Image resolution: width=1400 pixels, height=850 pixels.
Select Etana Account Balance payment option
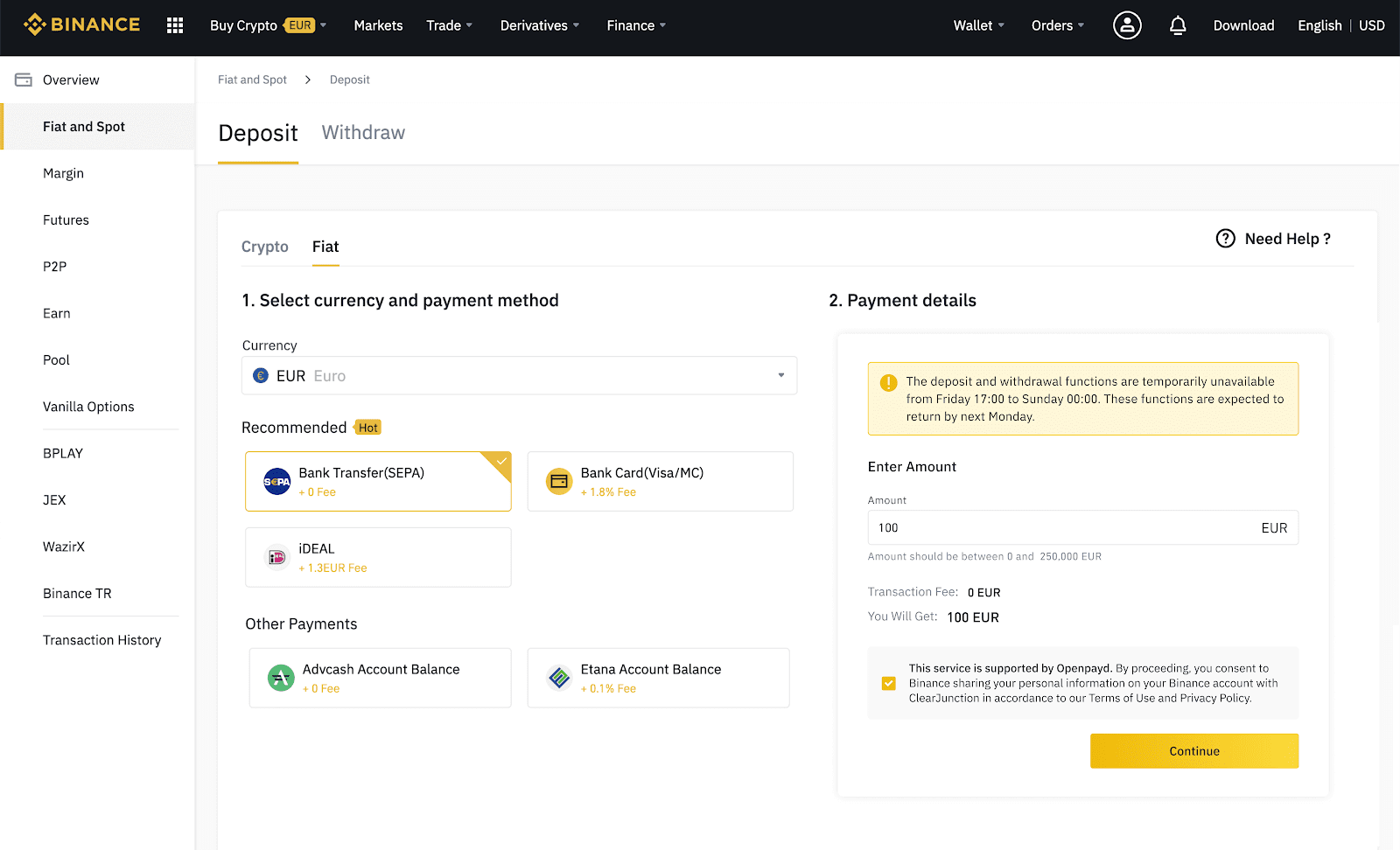[659, 678]
